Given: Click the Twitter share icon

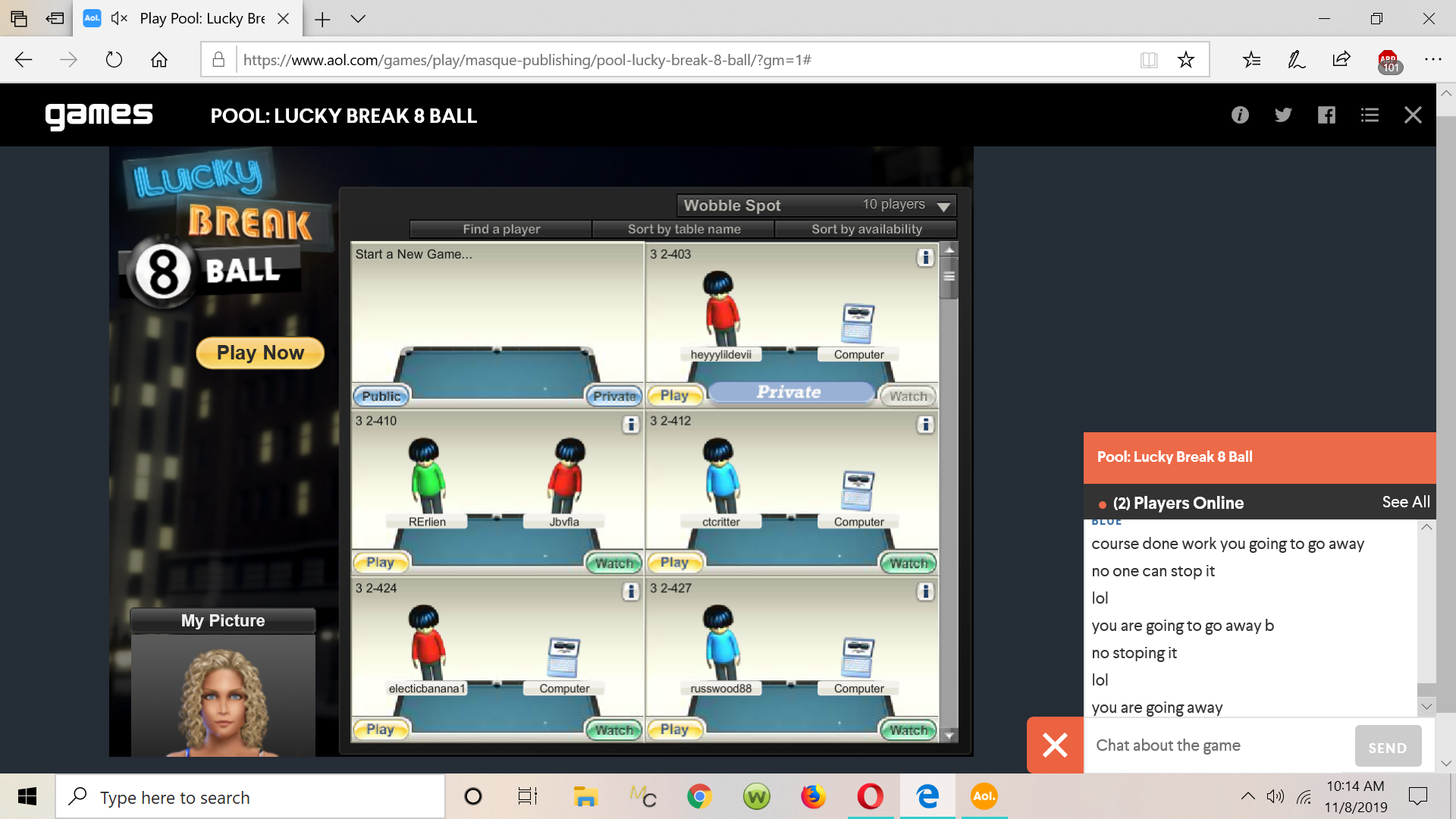Looking at the screenshot, I should (x=1283, y=115).
